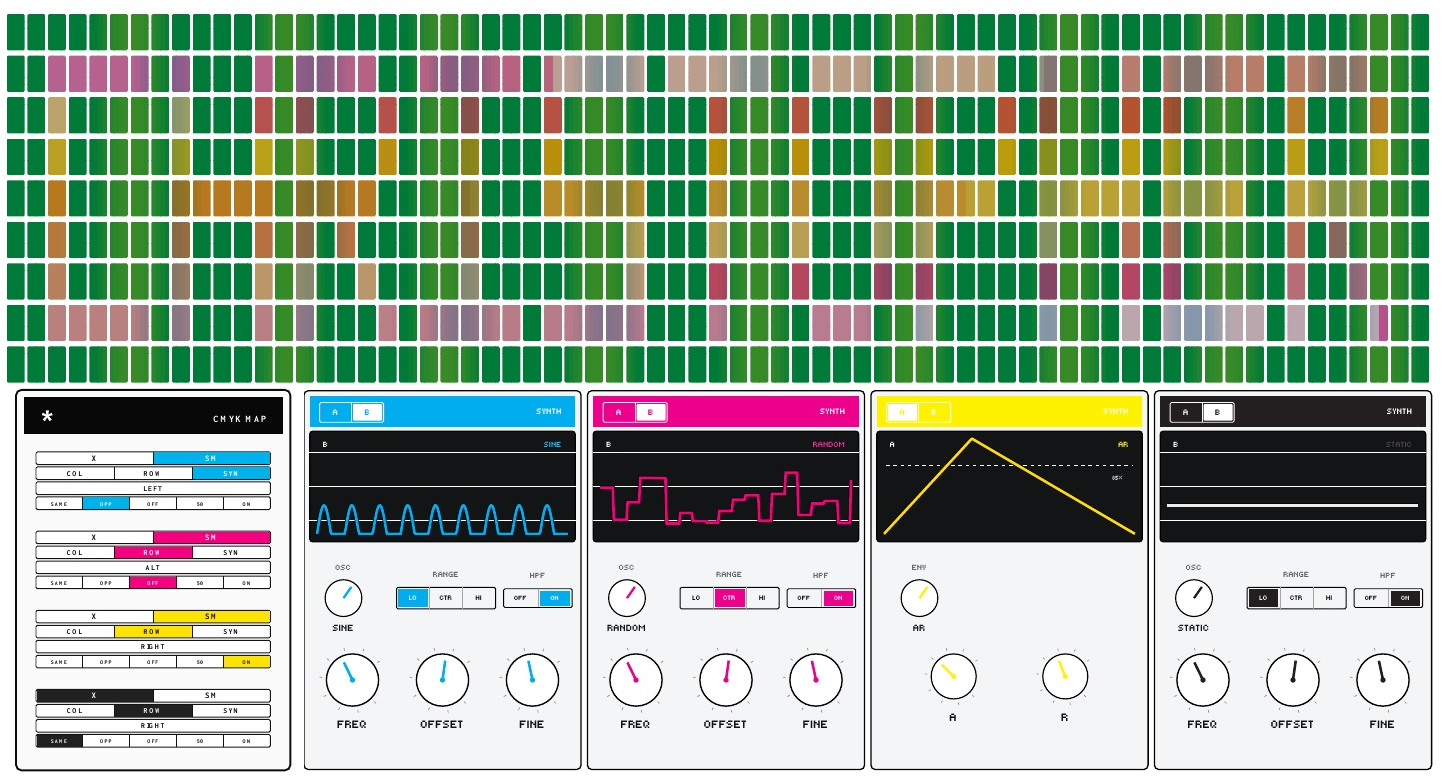Click the black FREQ knob
The image size is (1442, 778).
coord(1203,680)
